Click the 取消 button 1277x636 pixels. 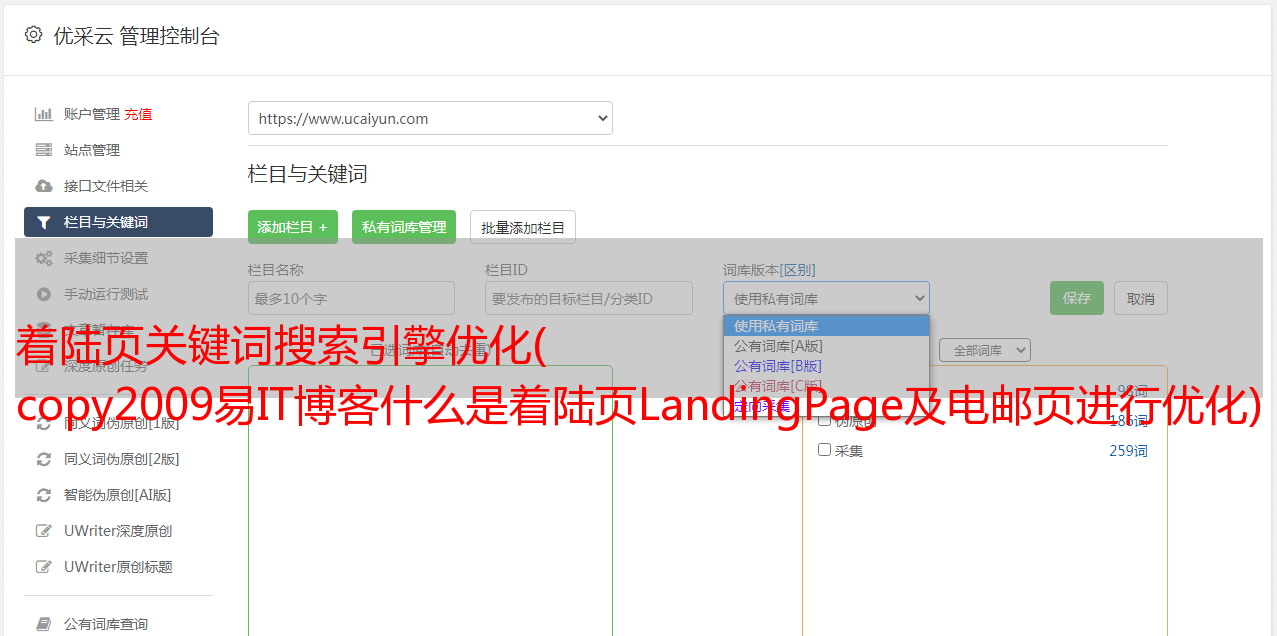[1141, 298]
